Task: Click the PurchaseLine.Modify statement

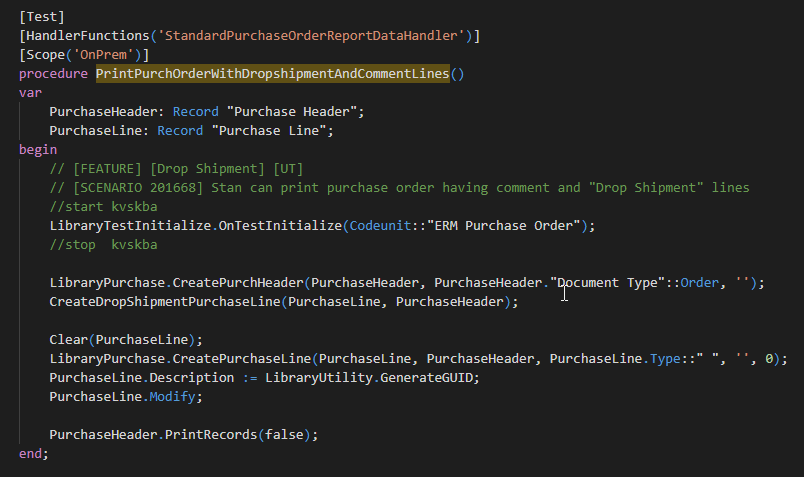Action: [x=126, y=396]
